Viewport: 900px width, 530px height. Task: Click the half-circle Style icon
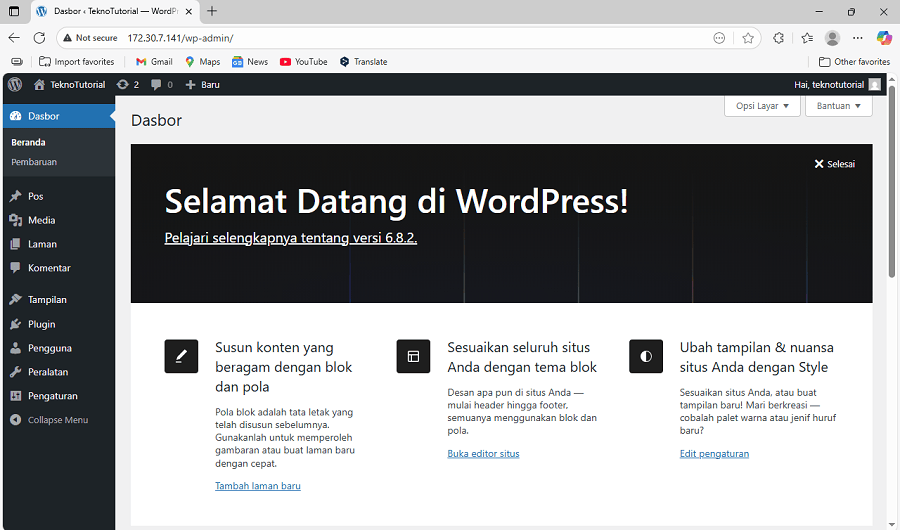coord(646,356)
